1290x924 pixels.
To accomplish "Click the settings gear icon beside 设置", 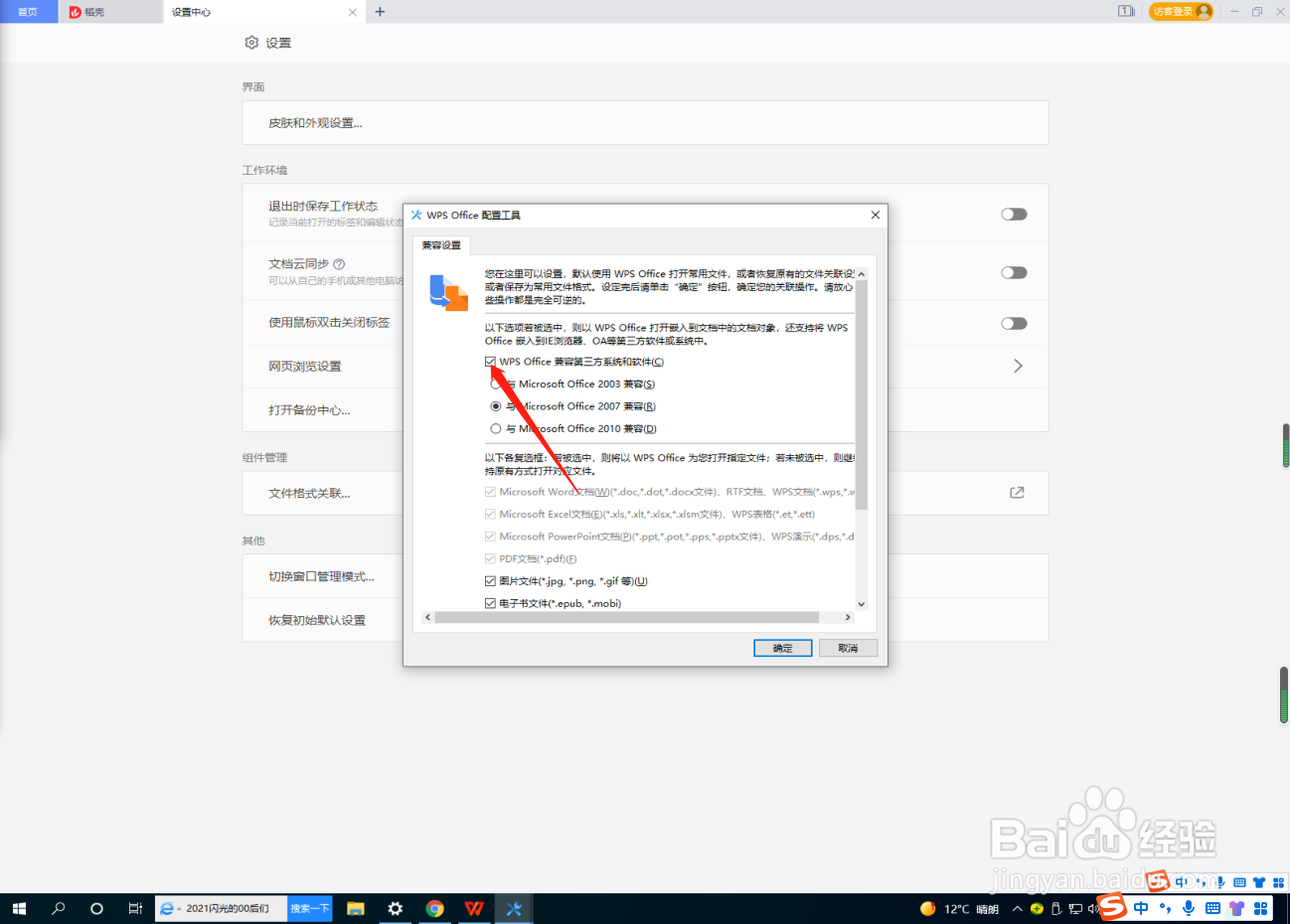I will point(251,43).
